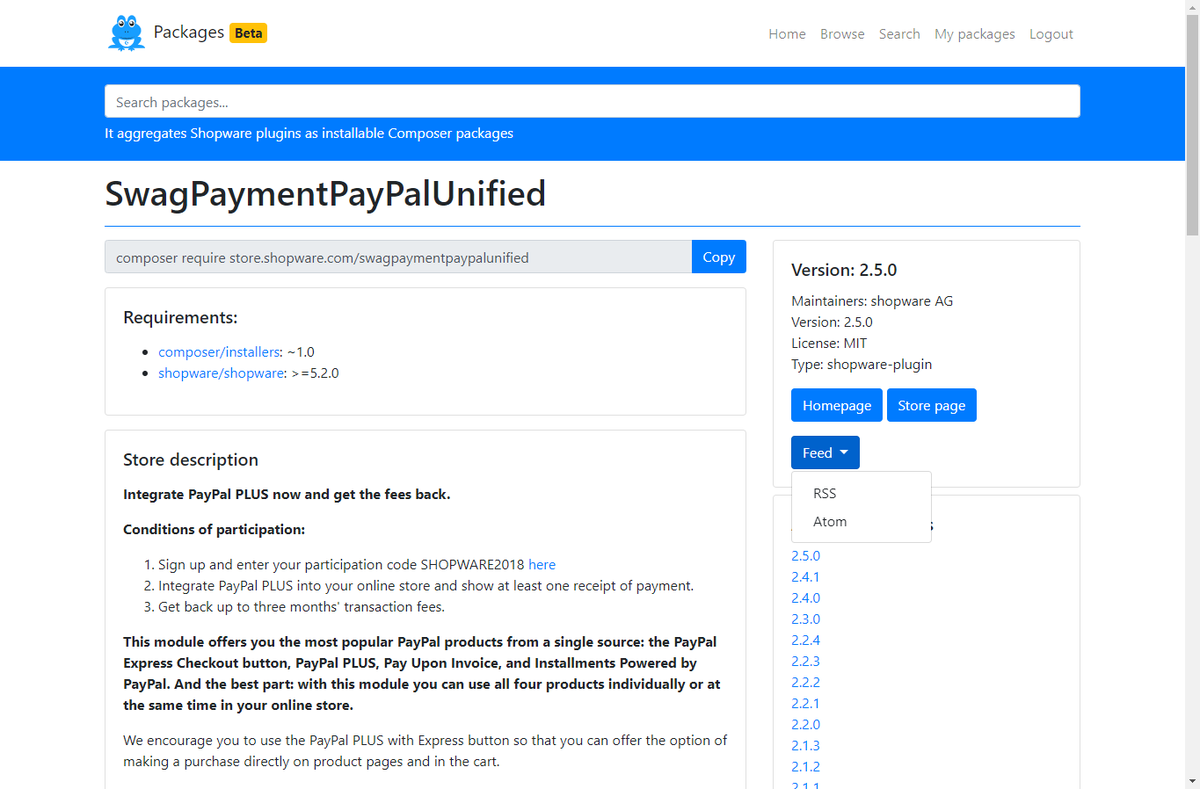The image size is (1200, 789).
Task: Open version 2.2.4 link
Action: coord(805,640)
